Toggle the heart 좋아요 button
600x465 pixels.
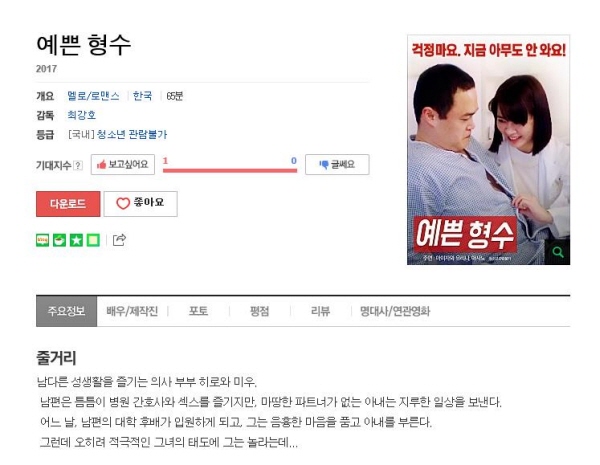tap(140, 204)
